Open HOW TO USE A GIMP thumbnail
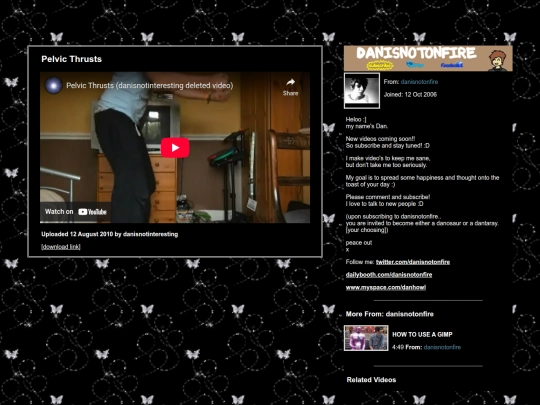540x405 pixels. [x=366, y=338]
